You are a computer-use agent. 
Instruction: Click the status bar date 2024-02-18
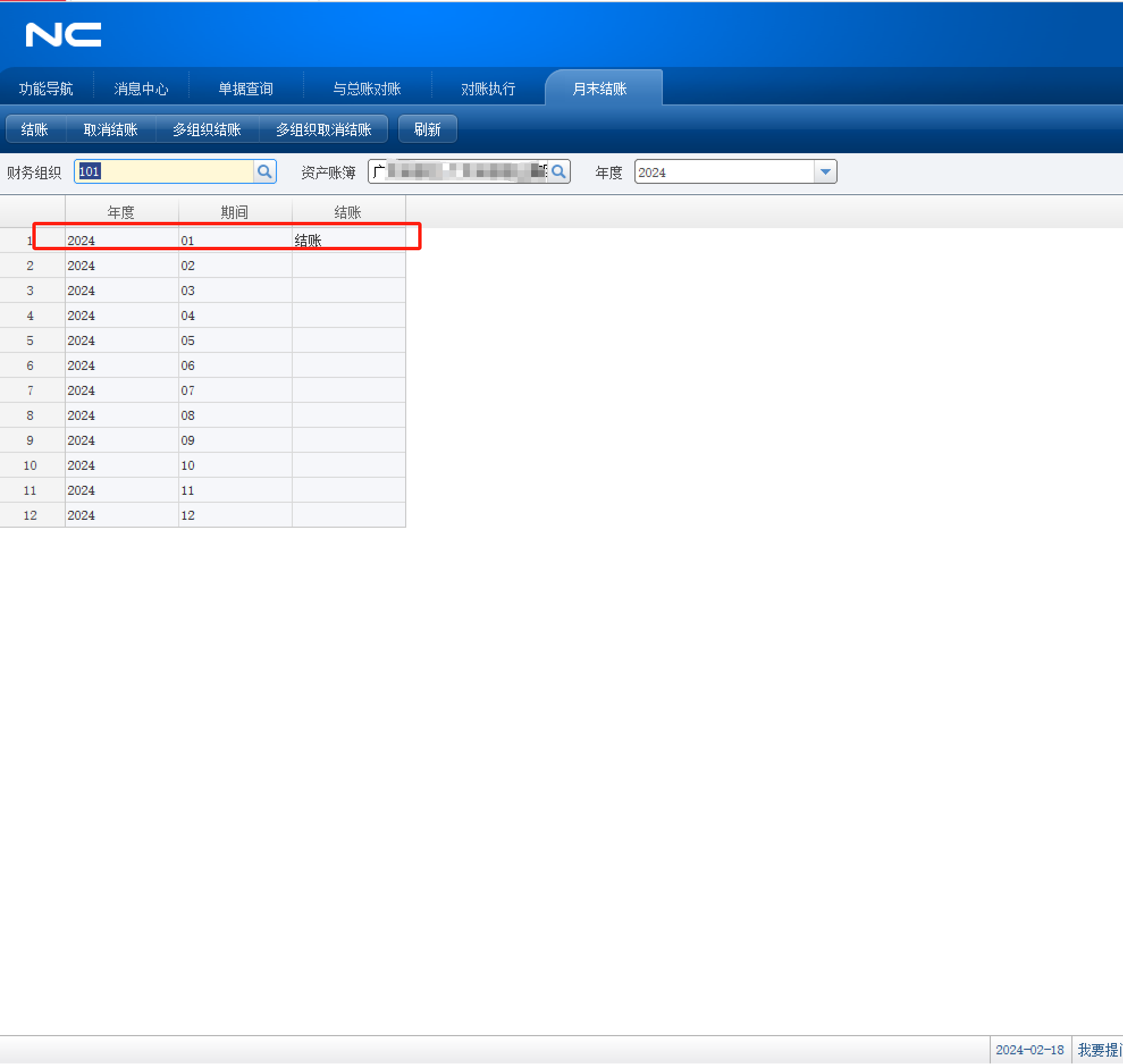[x=1029, y=1050]
